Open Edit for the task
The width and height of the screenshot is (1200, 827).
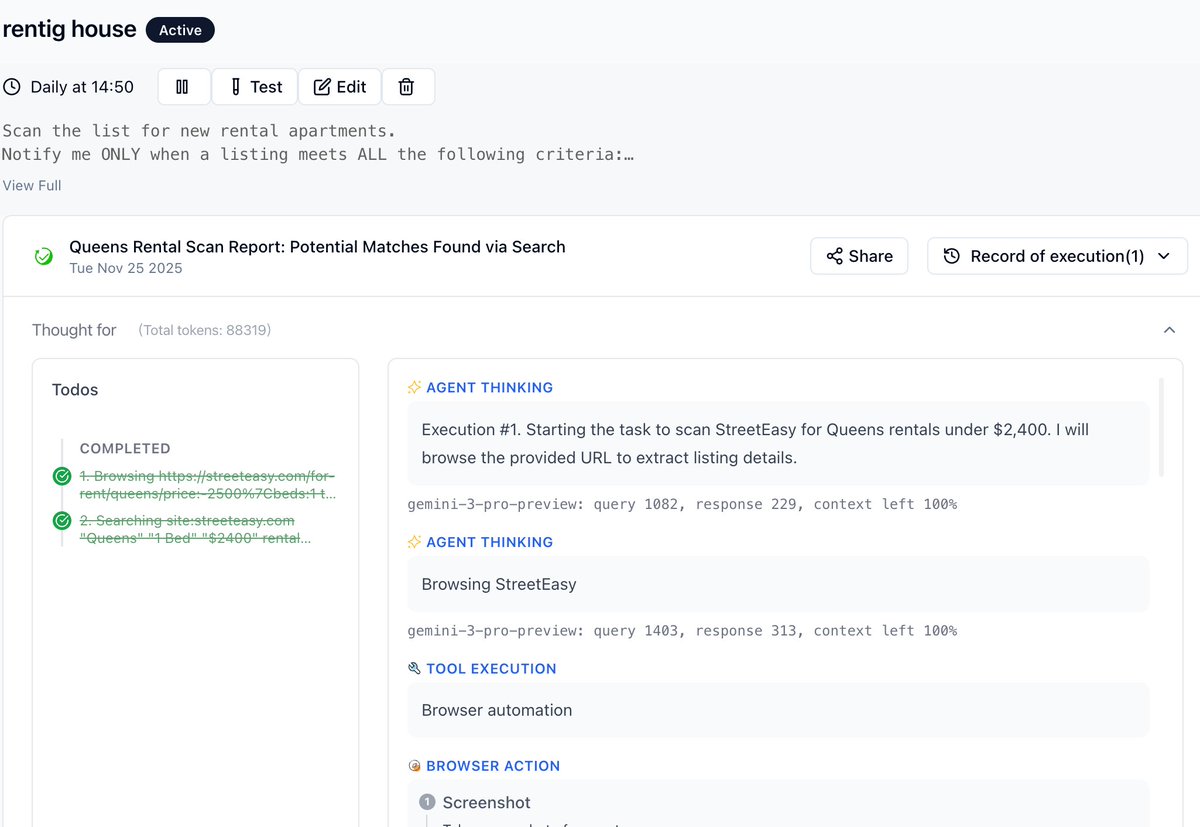click(340, 87)
